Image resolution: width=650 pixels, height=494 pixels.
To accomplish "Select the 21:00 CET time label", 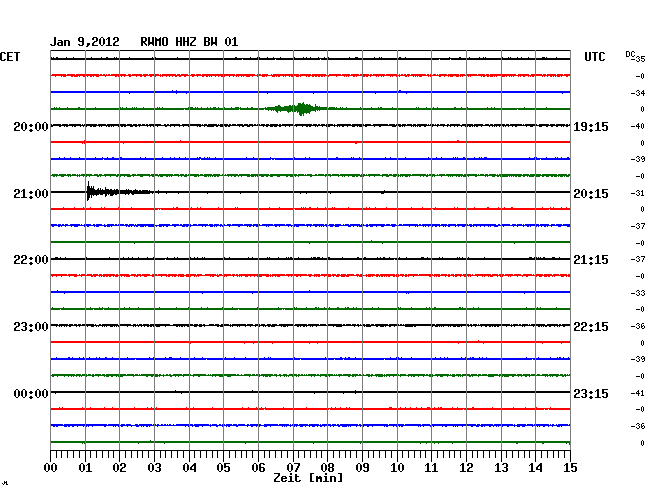I will tap(31, 194).
